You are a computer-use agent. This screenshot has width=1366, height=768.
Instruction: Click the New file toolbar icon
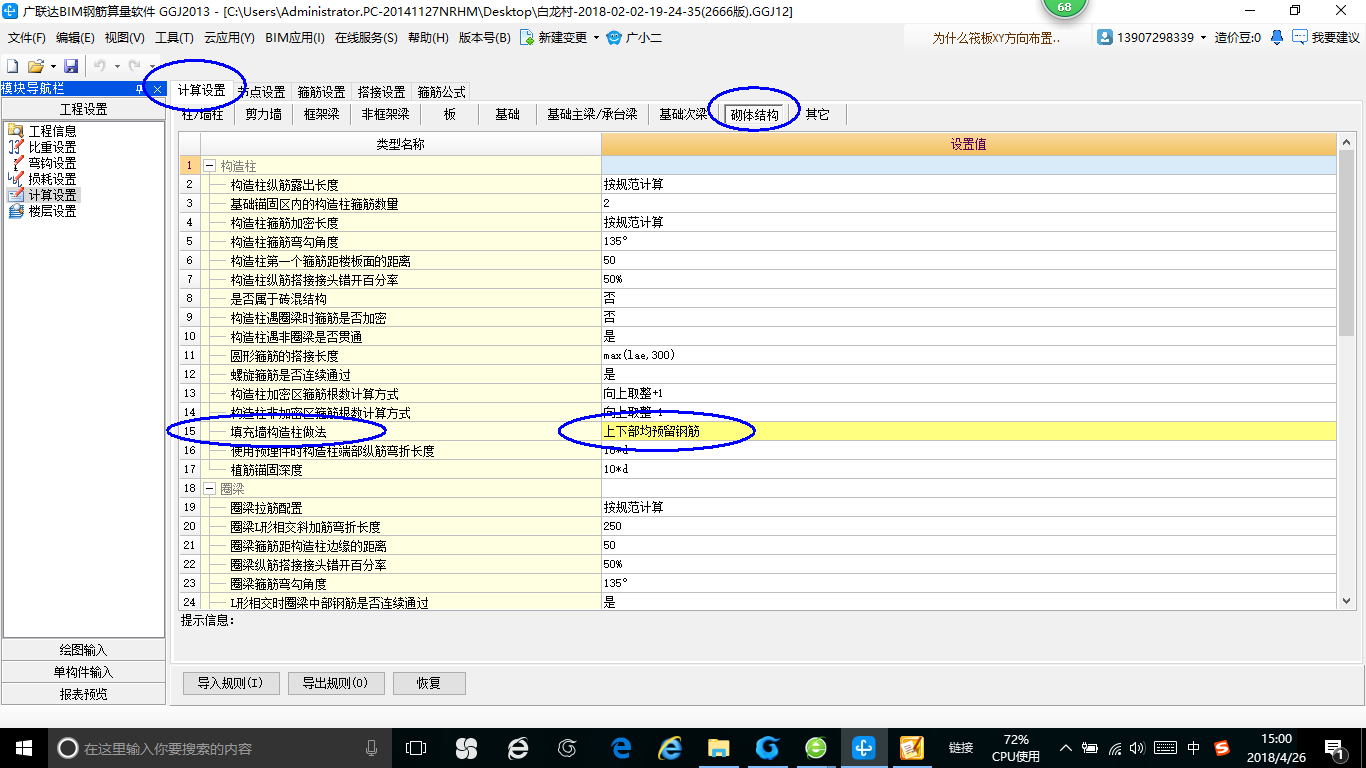[x=13, y=65]
